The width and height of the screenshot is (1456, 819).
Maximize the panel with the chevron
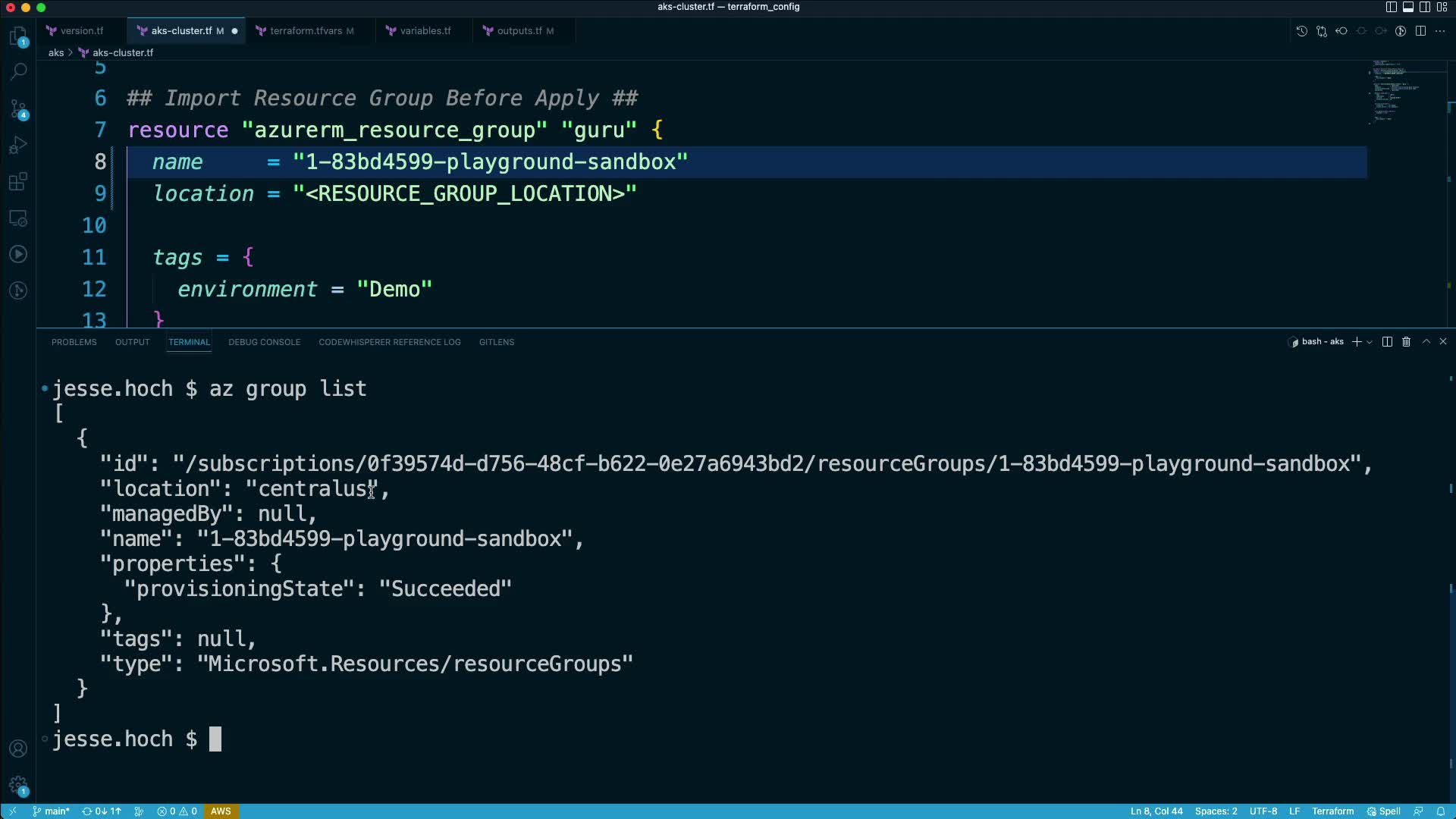click(1426, 342)
